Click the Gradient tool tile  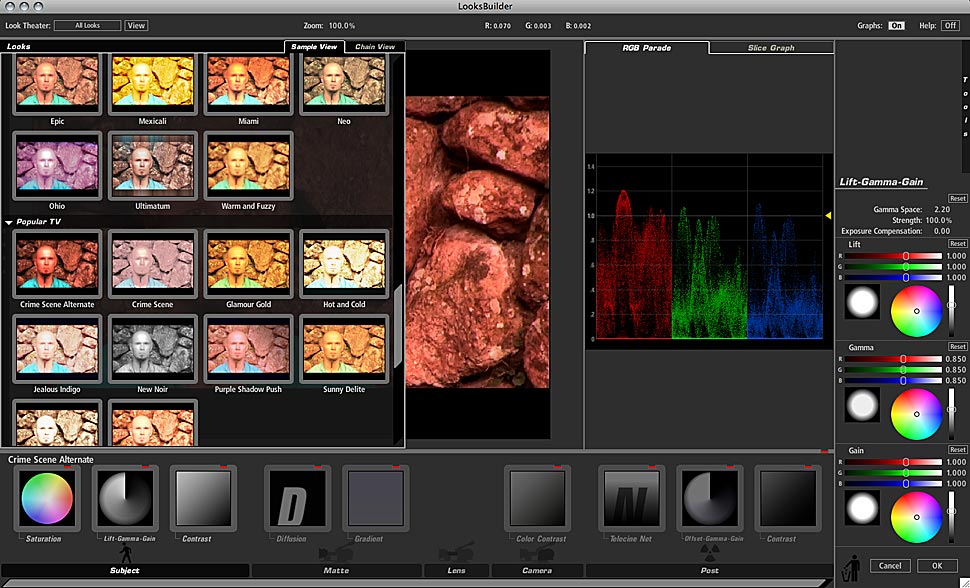click(x=376, y=498)
